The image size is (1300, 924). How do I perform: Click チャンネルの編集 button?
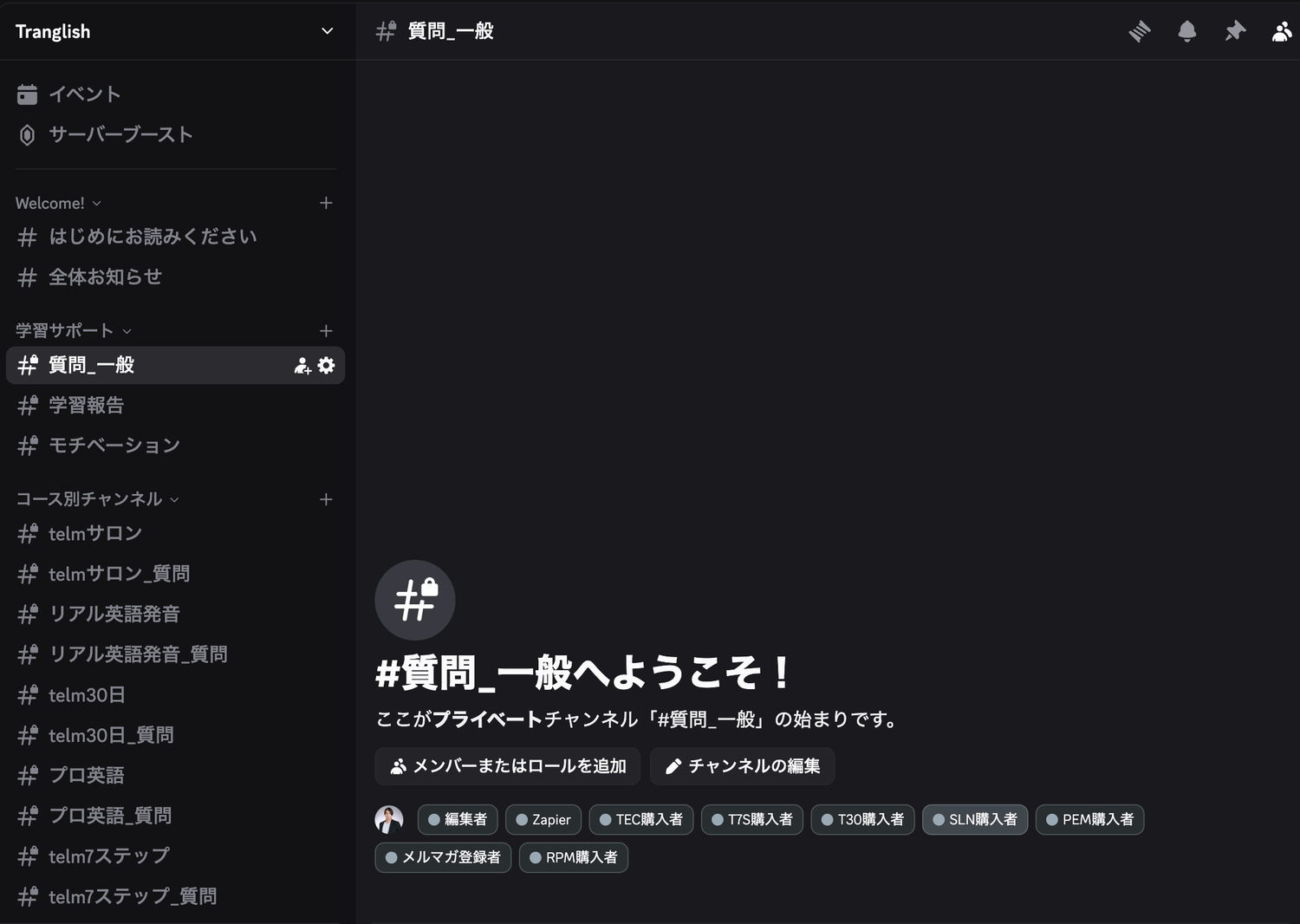coord(743,766)
